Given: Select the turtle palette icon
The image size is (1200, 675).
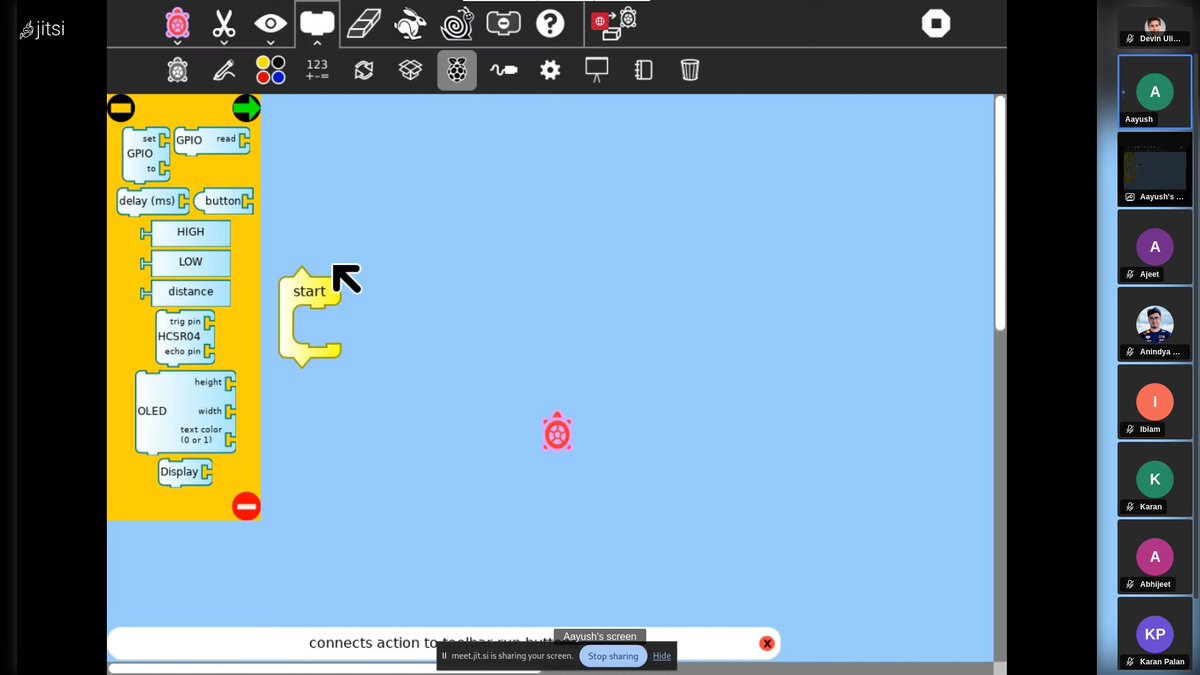Looking at the screenshot, I should pos(177,70).
